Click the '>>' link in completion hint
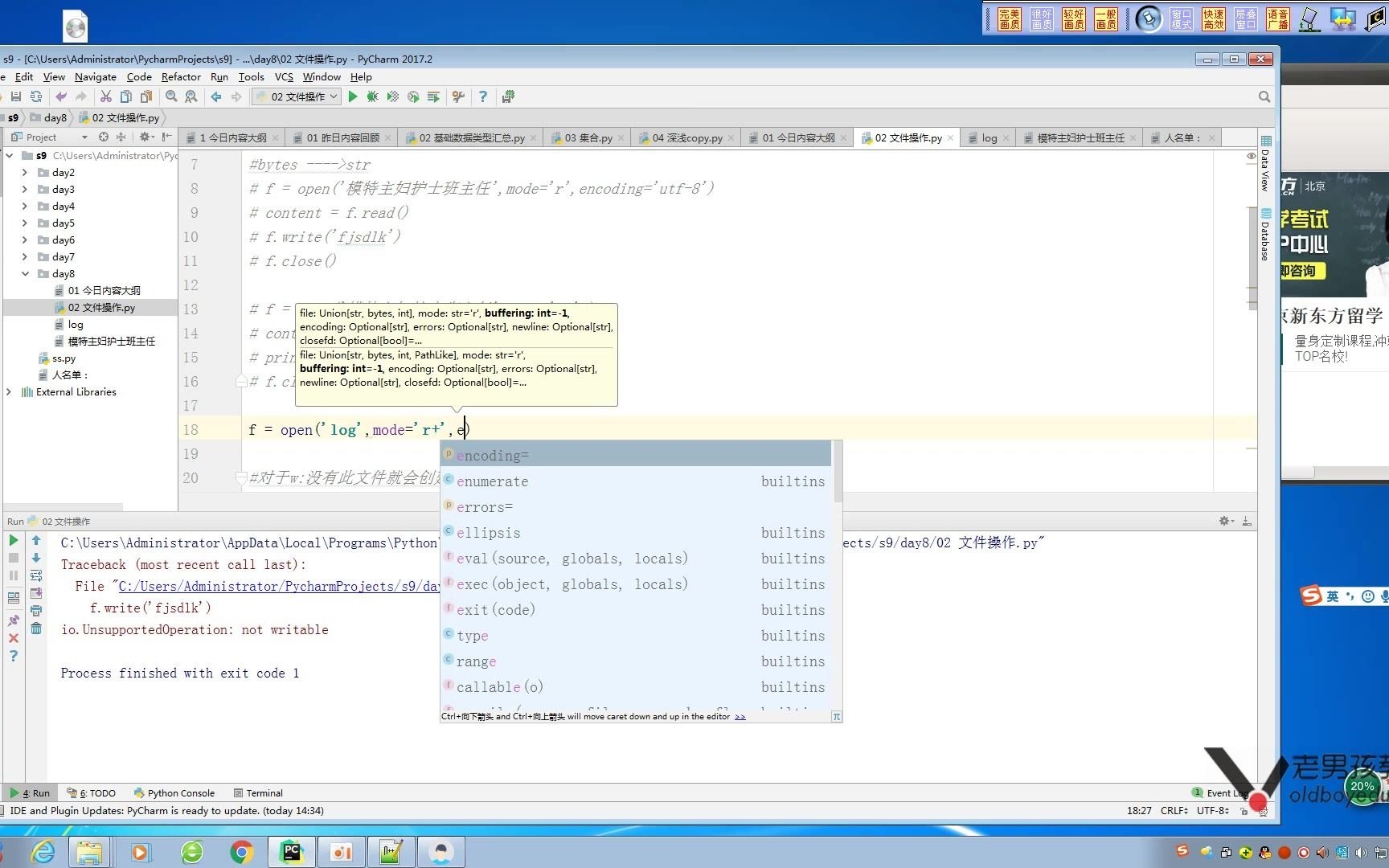The width and height of the screenshot is (1389, 868). tap(740, 716)
